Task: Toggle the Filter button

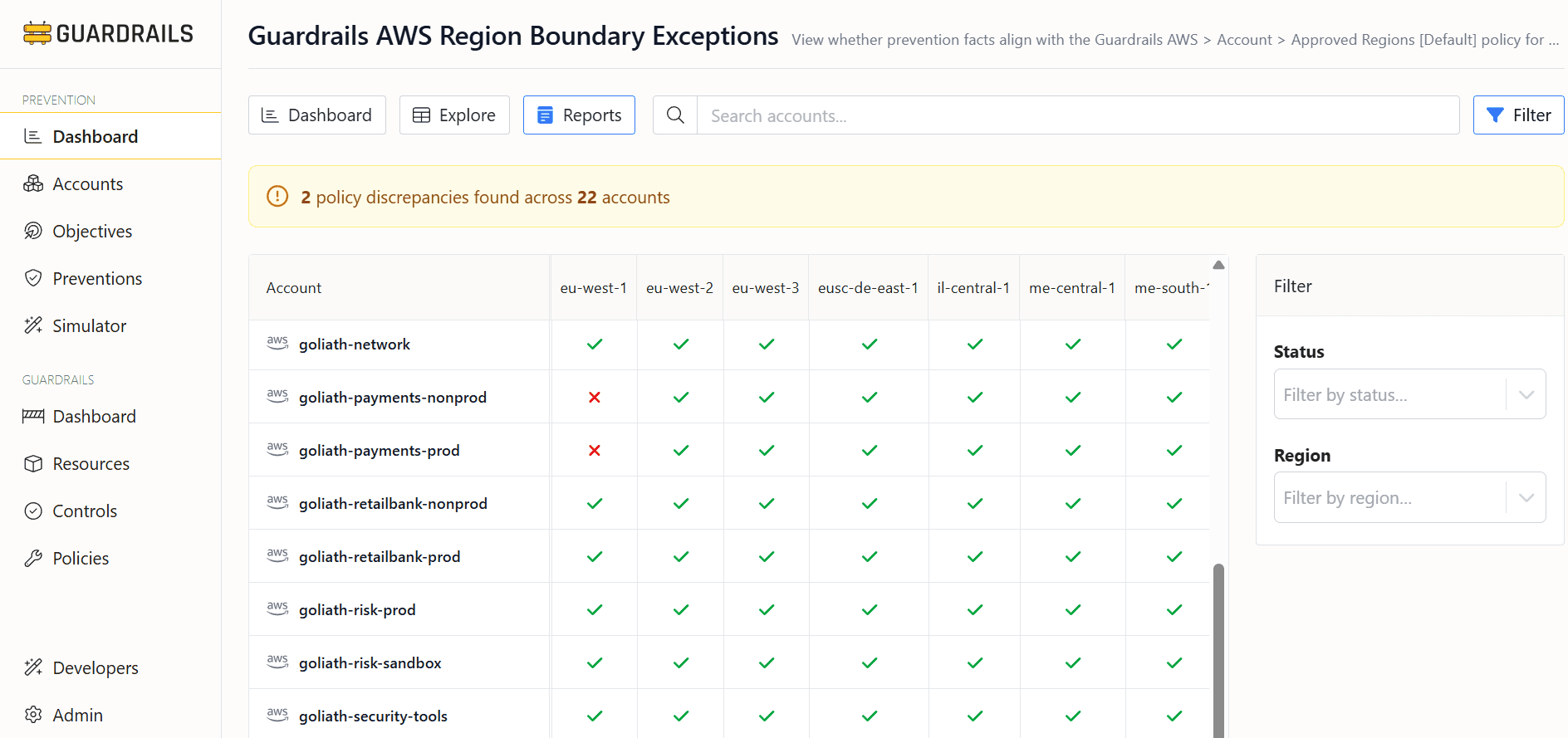Action: 1518,115
